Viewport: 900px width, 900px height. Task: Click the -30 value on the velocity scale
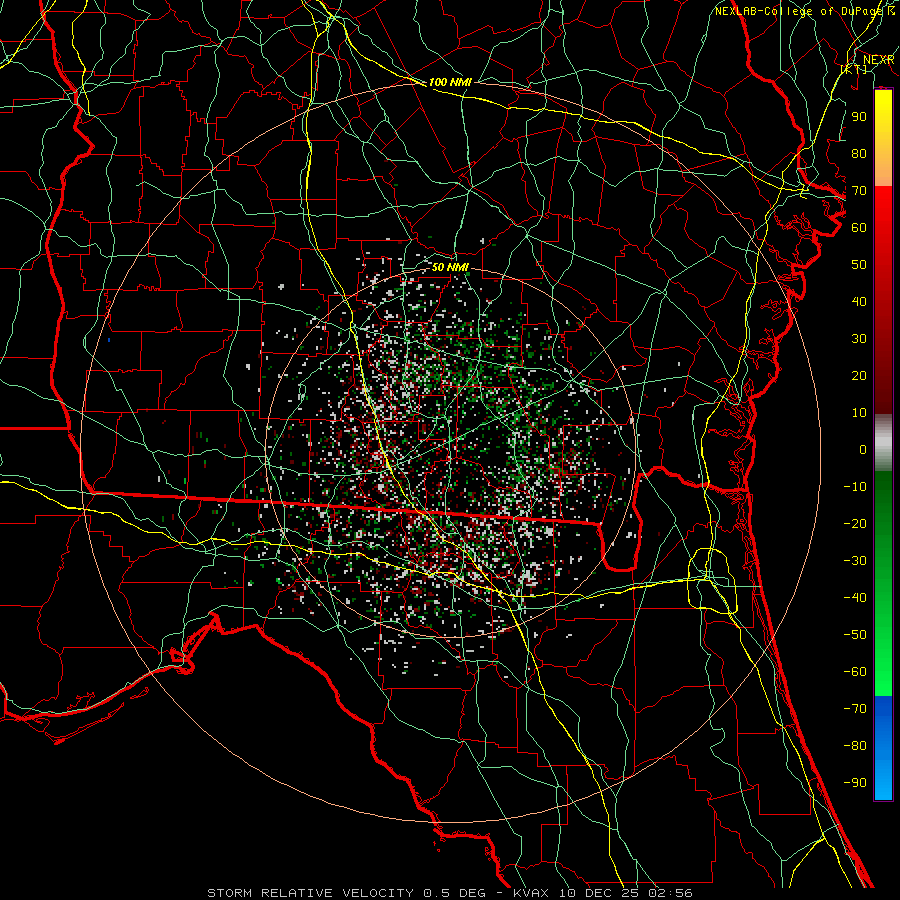pos(855,561)
